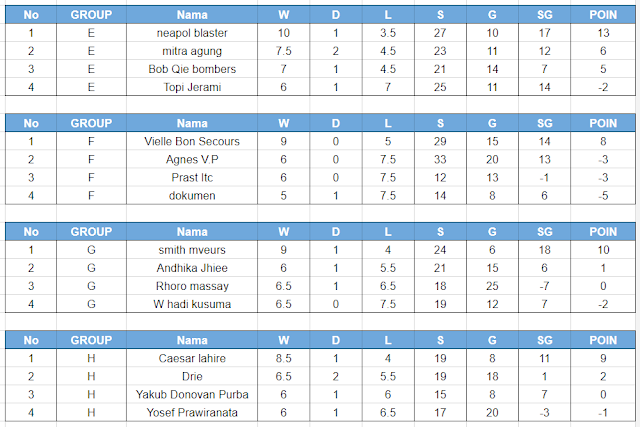Viewport: 640px width, 427px height.
Task: Click the 'smith mveurs' cell
Action: 192,250
